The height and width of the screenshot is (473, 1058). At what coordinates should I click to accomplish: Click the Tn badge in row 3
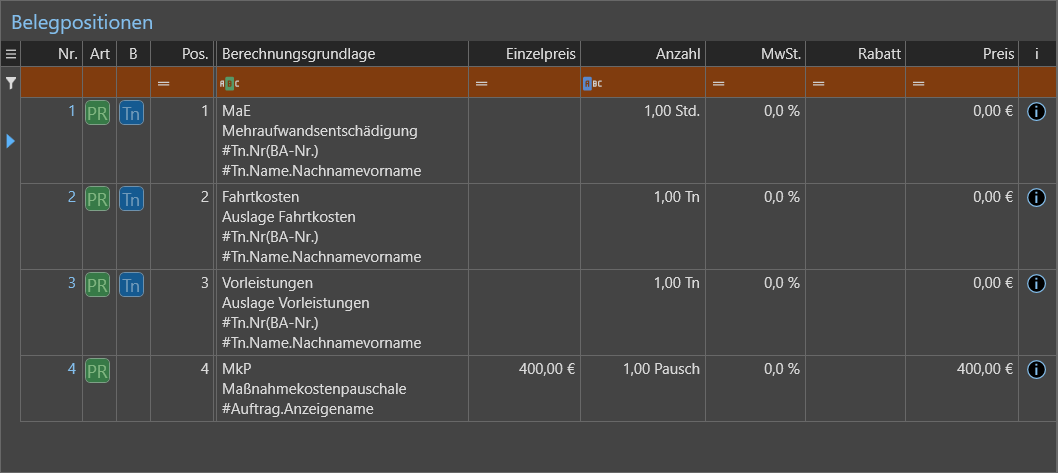[x=131, y=285]
